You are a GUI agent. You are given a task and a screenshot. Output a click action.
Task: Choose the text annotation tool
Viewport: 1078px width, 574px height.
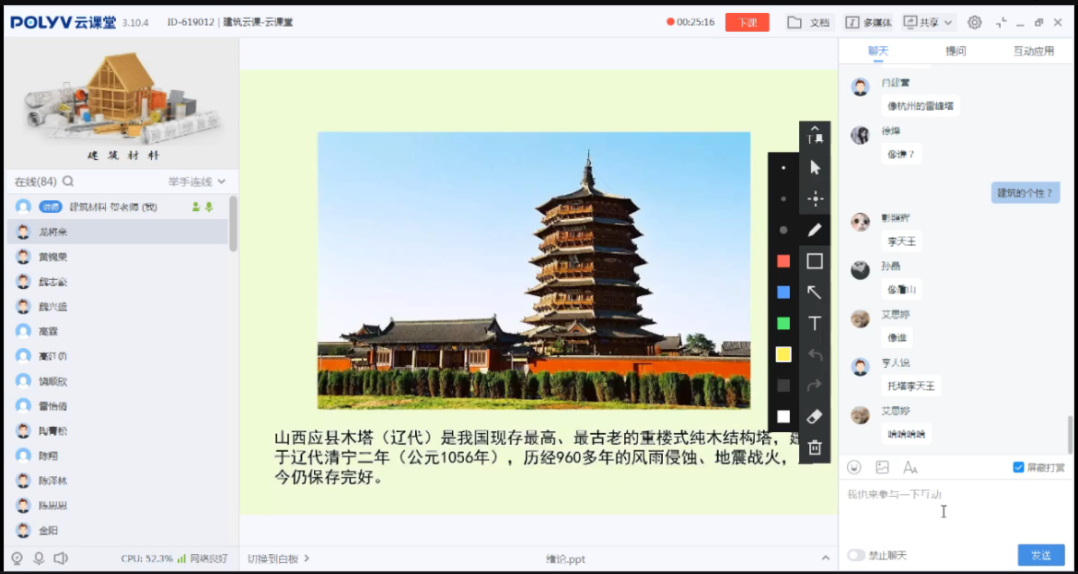[x=815, y=323]
